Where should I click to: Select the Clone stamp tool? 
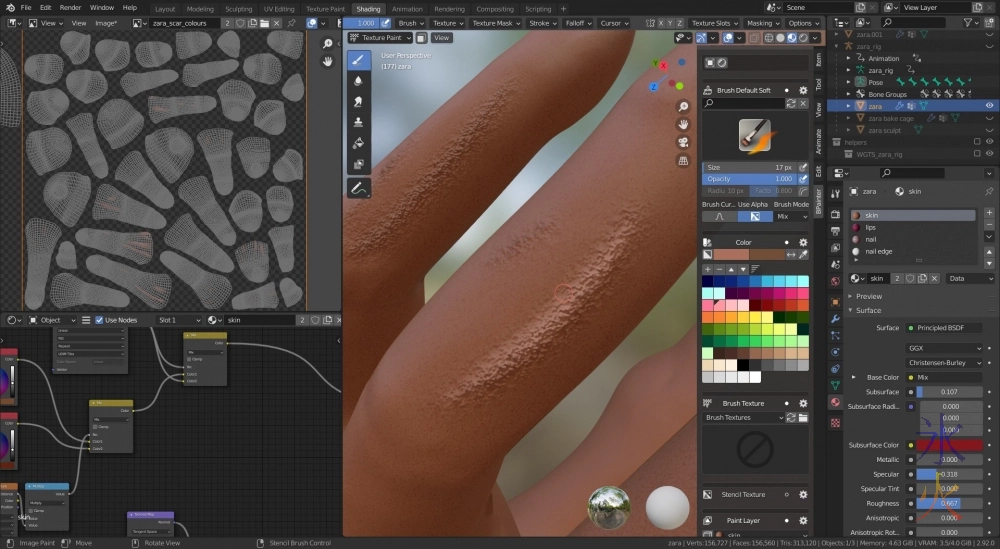click(x=358, y=123)
